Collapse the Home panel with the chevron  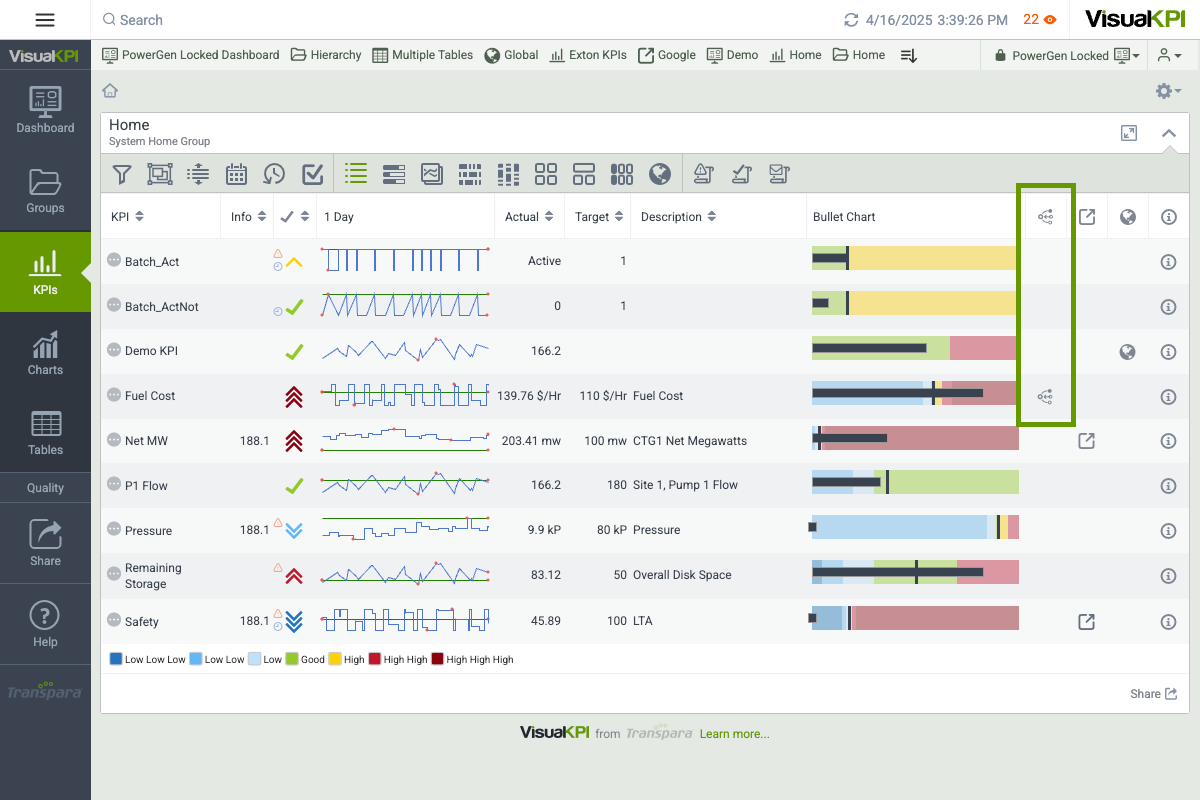[1168, 133]
